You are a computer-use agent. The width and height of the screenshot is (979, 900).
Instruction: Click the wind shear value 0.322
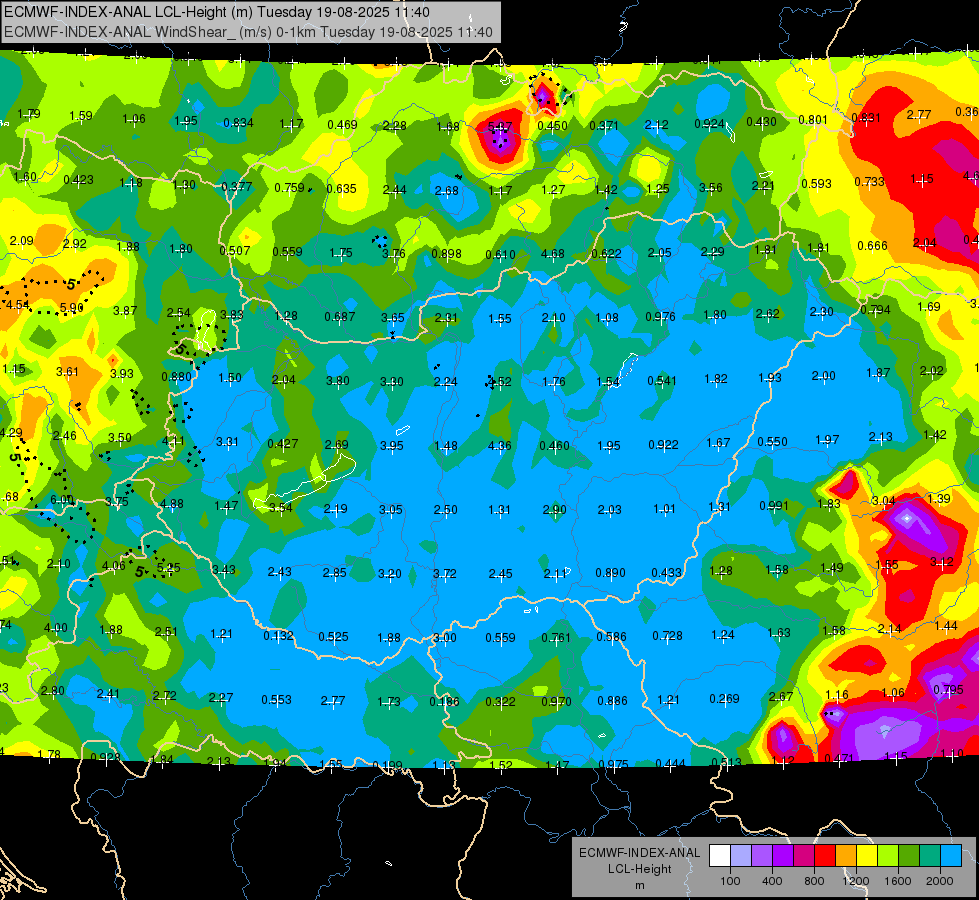click(x=501, y=701)
